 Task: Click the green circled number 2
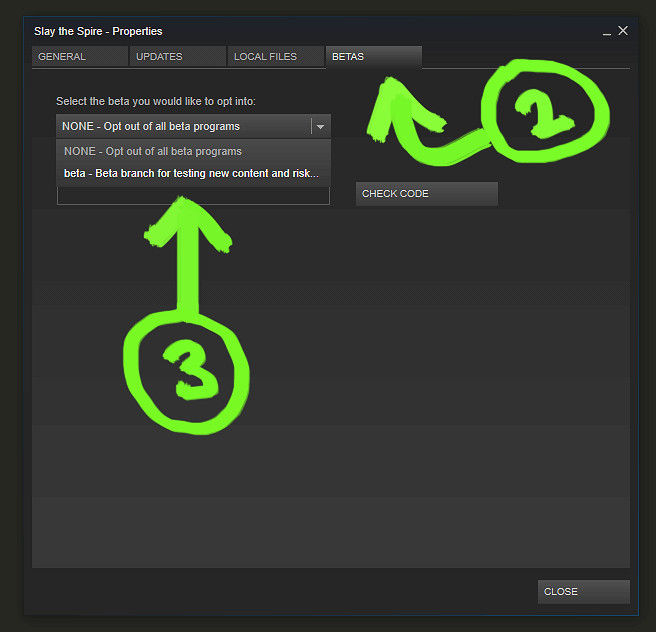(x=545, y=111)
